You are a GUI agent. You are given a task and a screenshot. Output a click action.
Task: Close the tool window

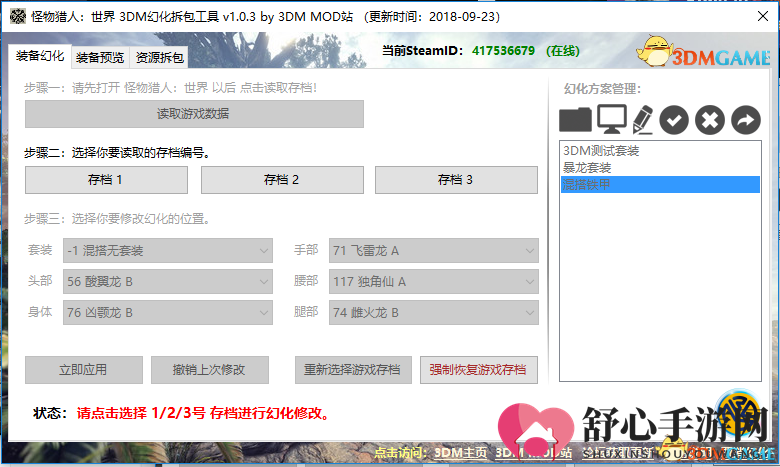pyautogui.click(x=763, y=16)
